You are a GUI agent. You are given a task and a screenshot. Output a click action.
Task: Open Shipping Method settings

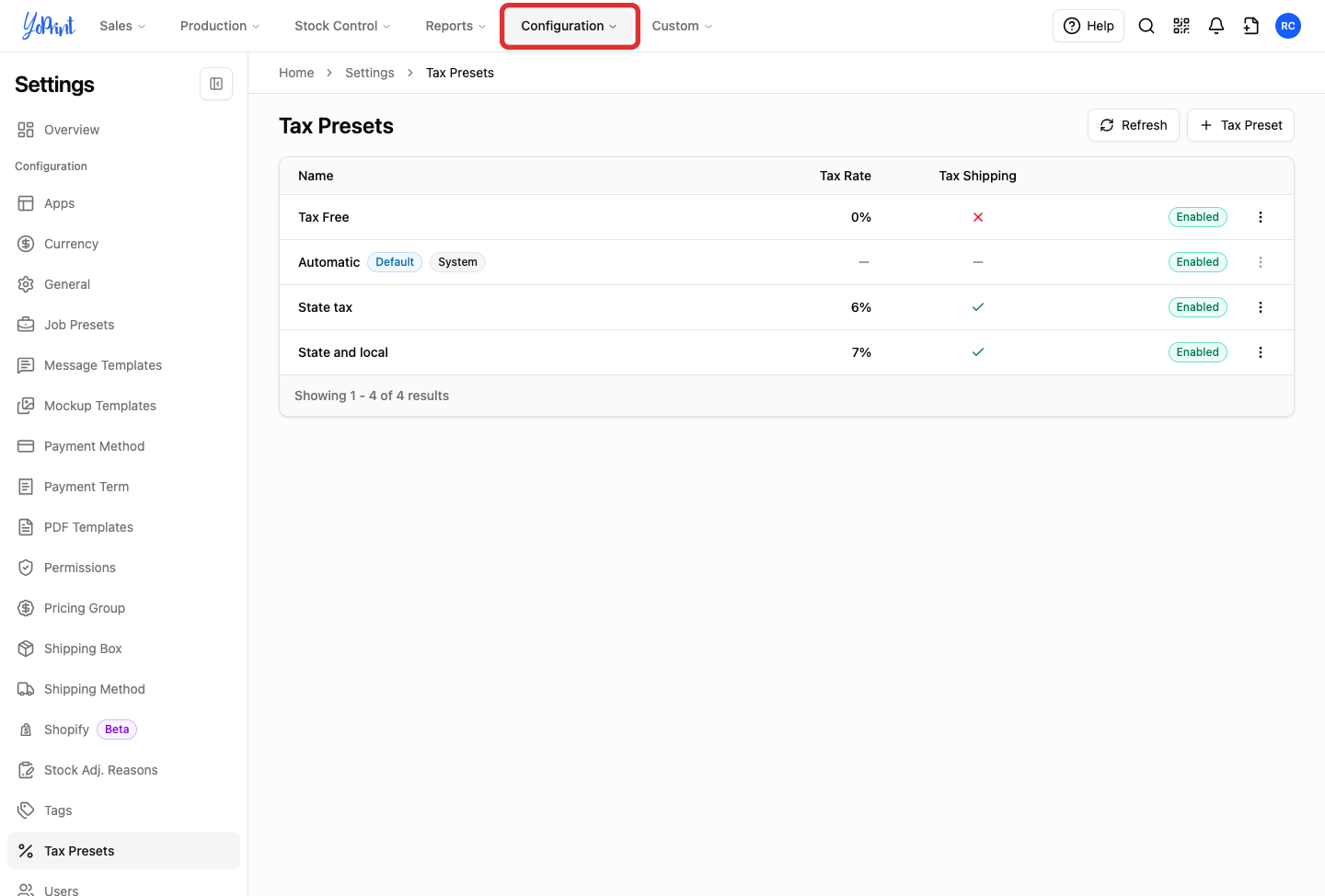[123, 689]
